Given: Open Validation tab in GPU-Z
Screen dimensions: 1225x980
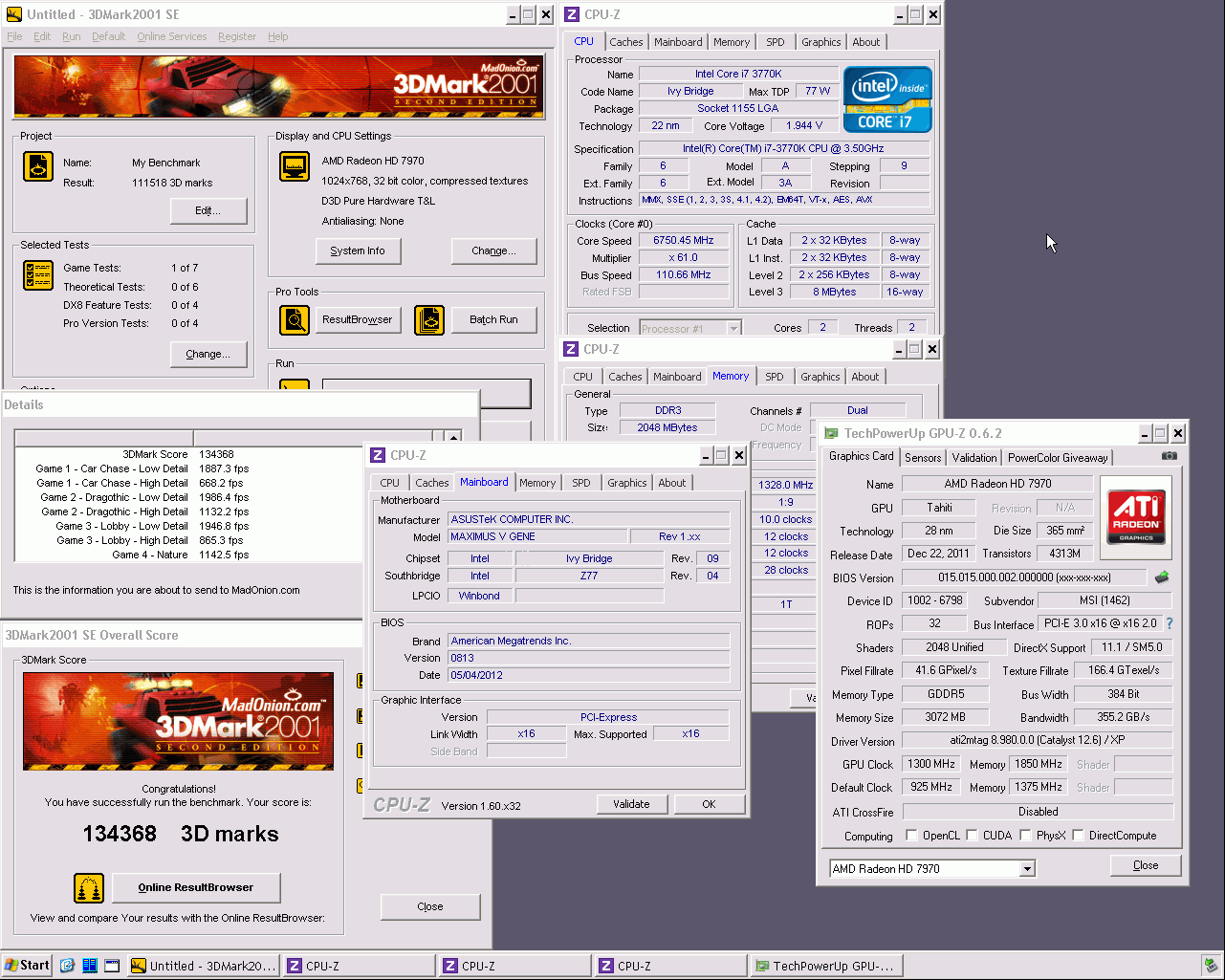Looking at the screenshot, I should click(x=974, y=458).
